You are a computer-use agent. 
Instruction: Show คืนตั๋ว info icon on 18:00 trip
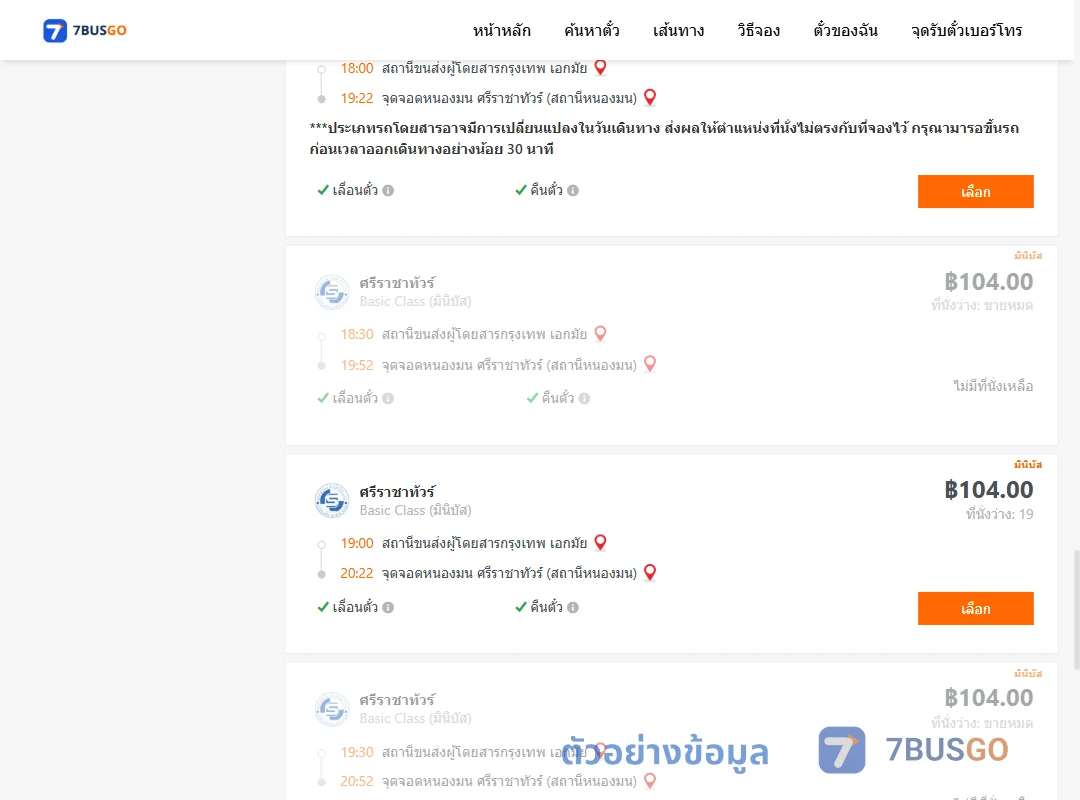click(573, 190)
